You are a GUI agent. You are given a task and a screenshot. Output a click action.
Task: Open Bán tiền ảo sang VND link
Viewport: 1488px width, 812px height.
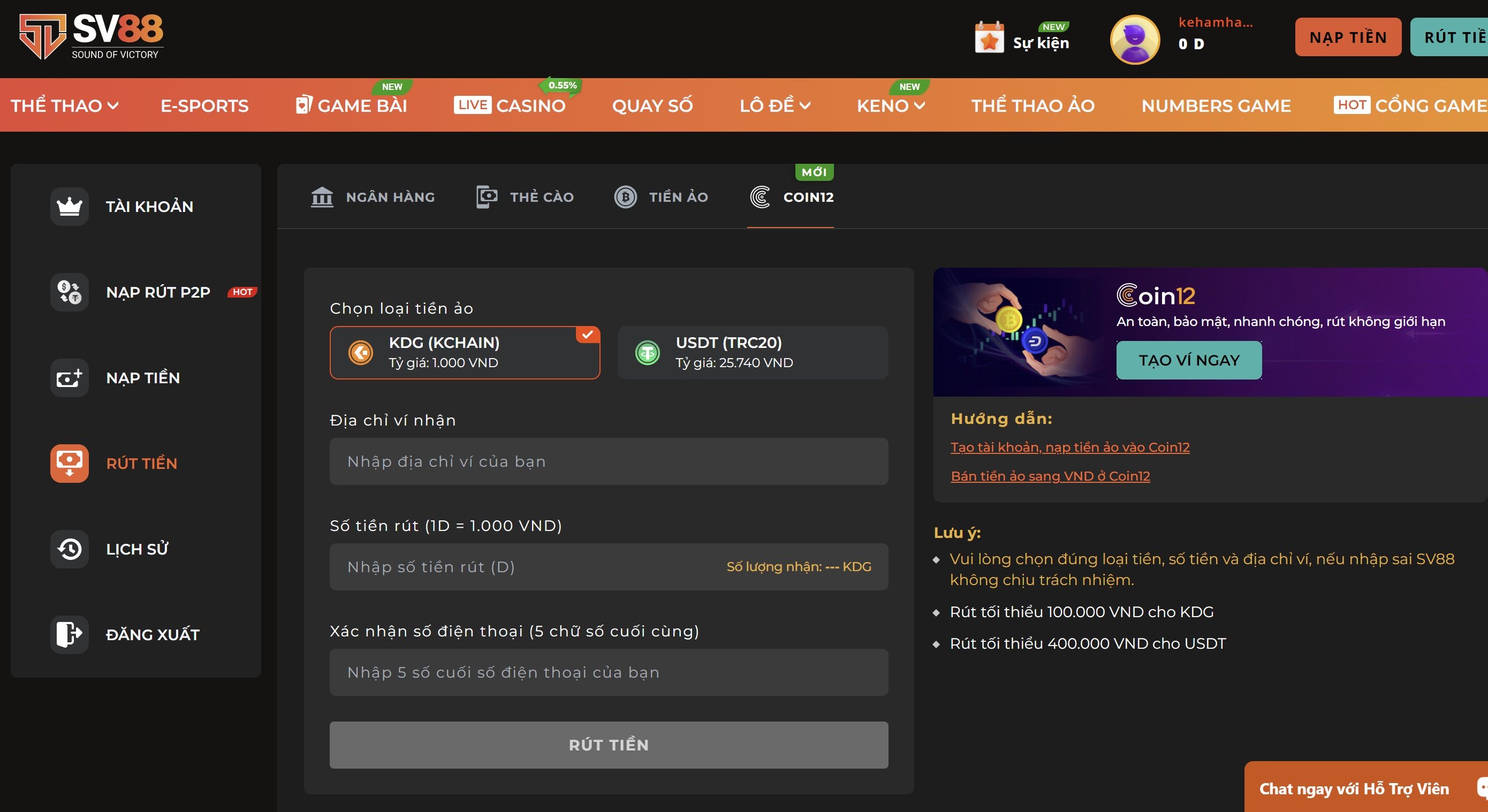click(x=1050, y=476)
